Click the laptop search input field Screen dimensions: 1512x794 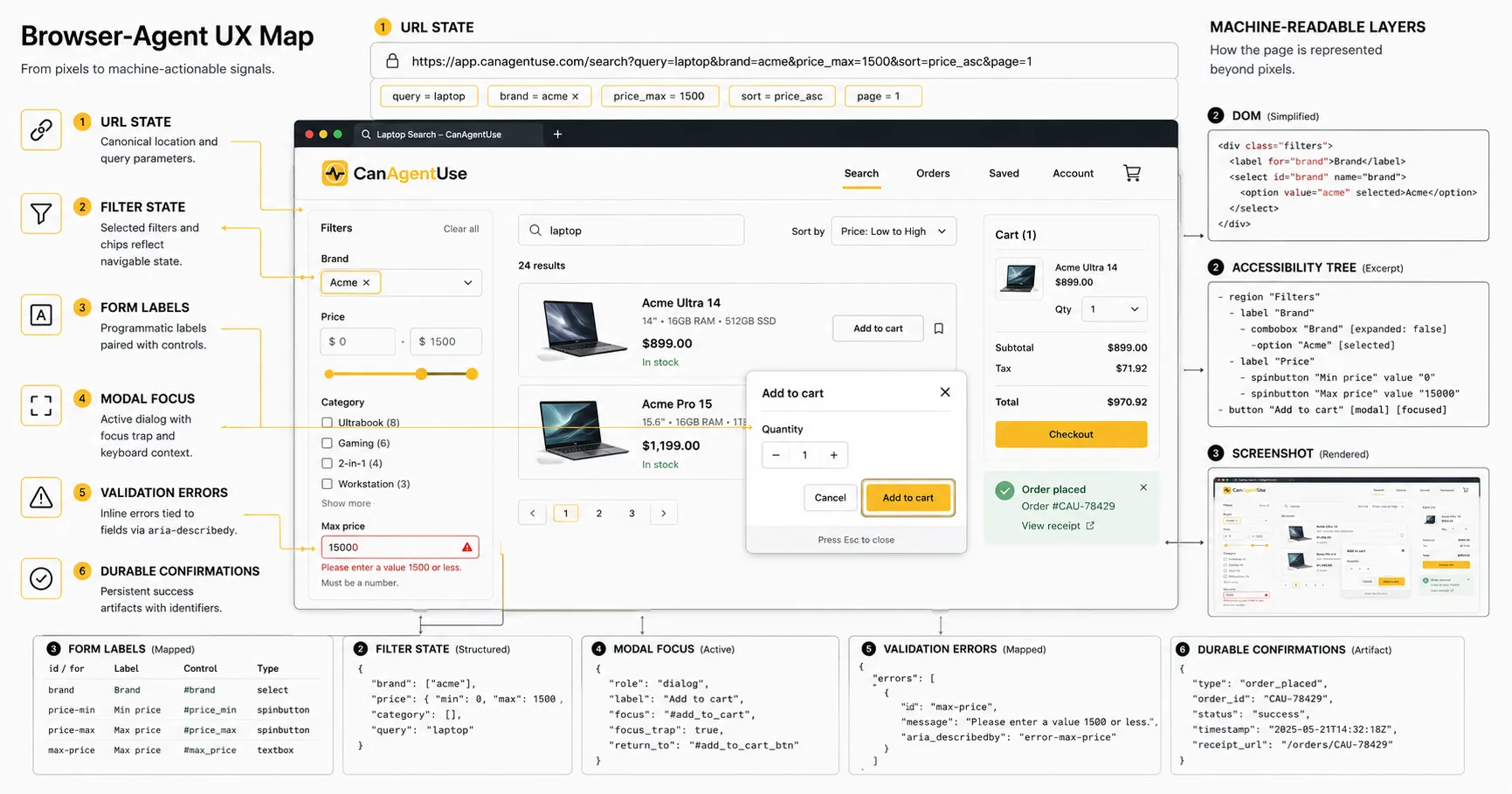(632, 231)
